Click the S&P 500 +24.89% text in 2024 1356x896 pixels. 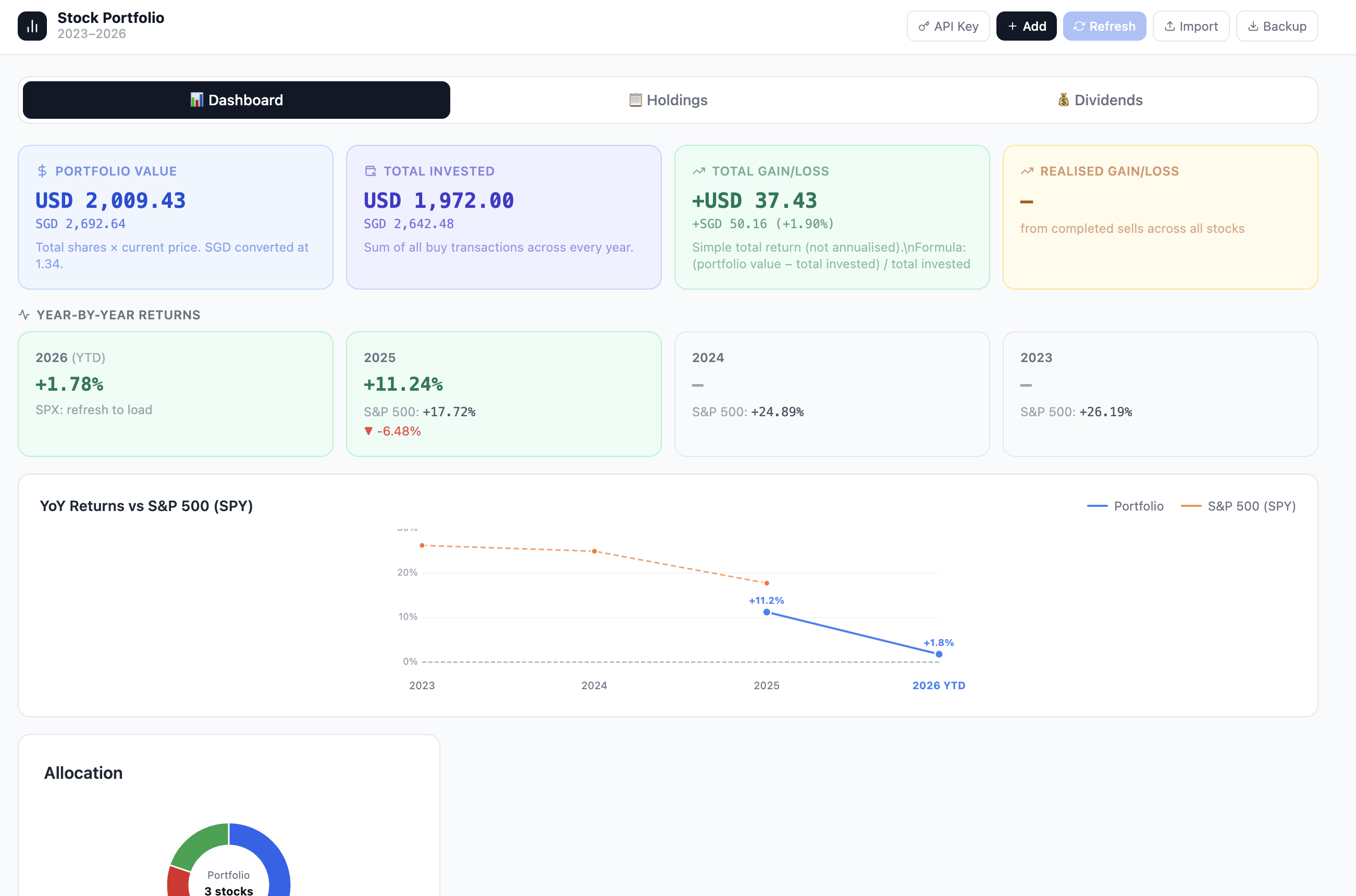click(x=748, y=412)
